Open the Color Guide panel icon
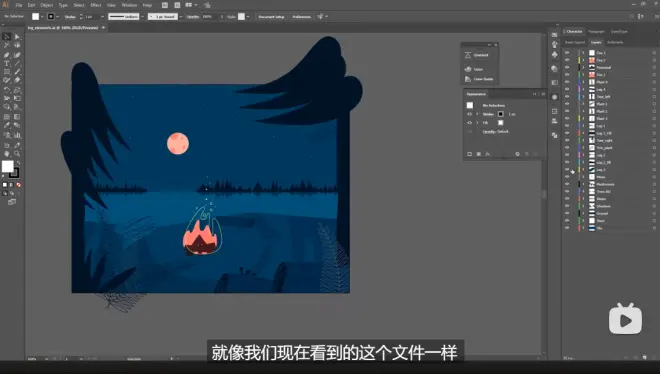This screenshot has height=374, width=660. 468,79
